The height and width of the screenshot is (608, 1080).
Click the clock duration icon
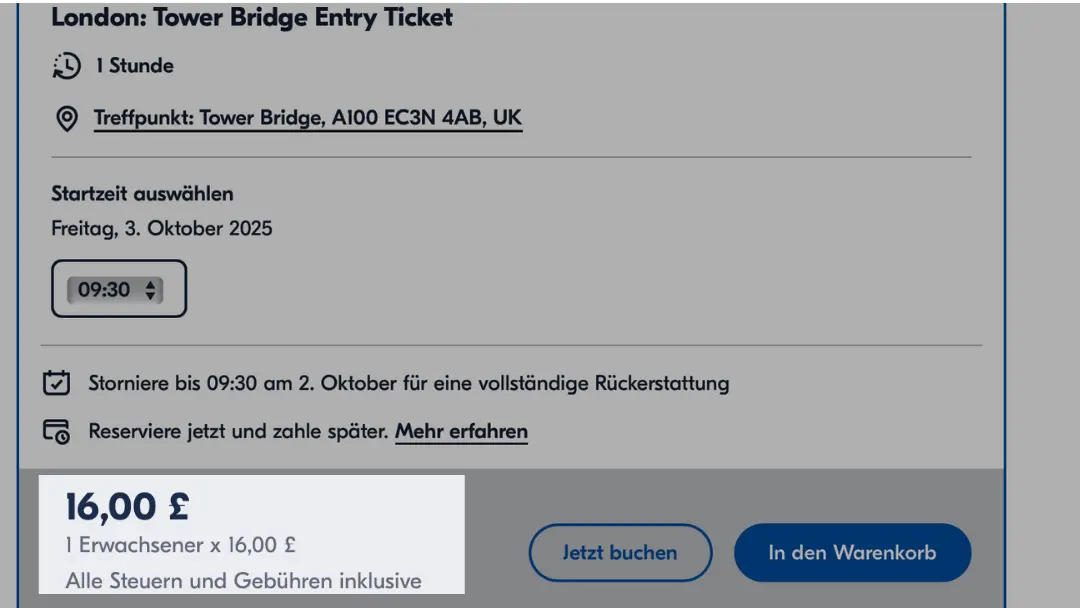click(x=66, y=66)
